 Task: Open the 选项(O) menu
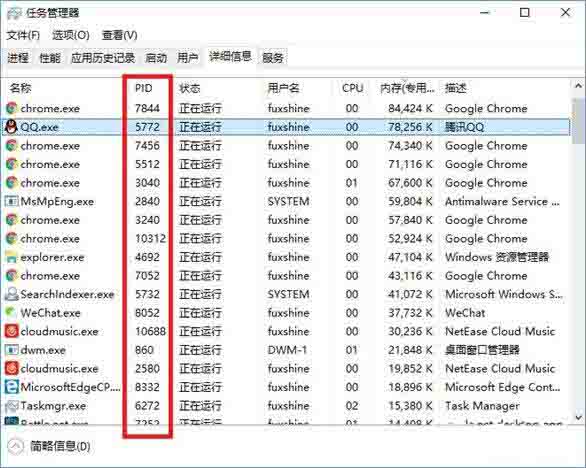coord(71,36)
